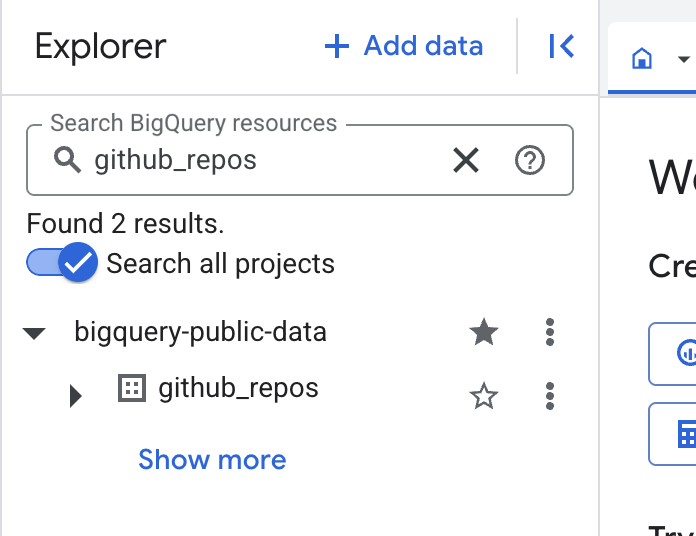The image size is (696, 536).
Task: Click the Show more link
Action: pos(212,460)
